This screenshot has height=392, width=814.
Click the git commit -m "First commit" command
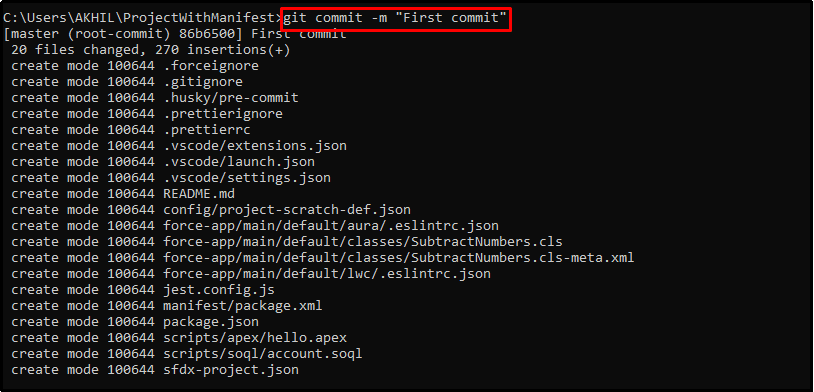coord(395,18)
